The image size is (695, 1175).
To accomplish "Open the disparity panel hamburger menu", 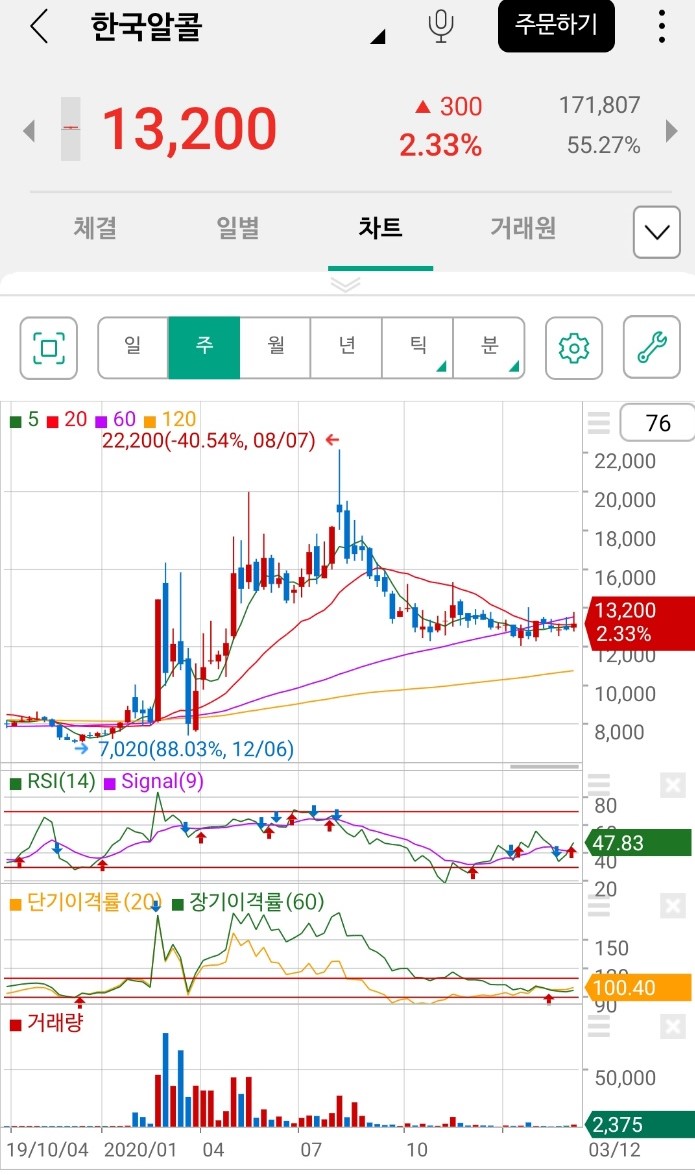I will coord(598,905).
